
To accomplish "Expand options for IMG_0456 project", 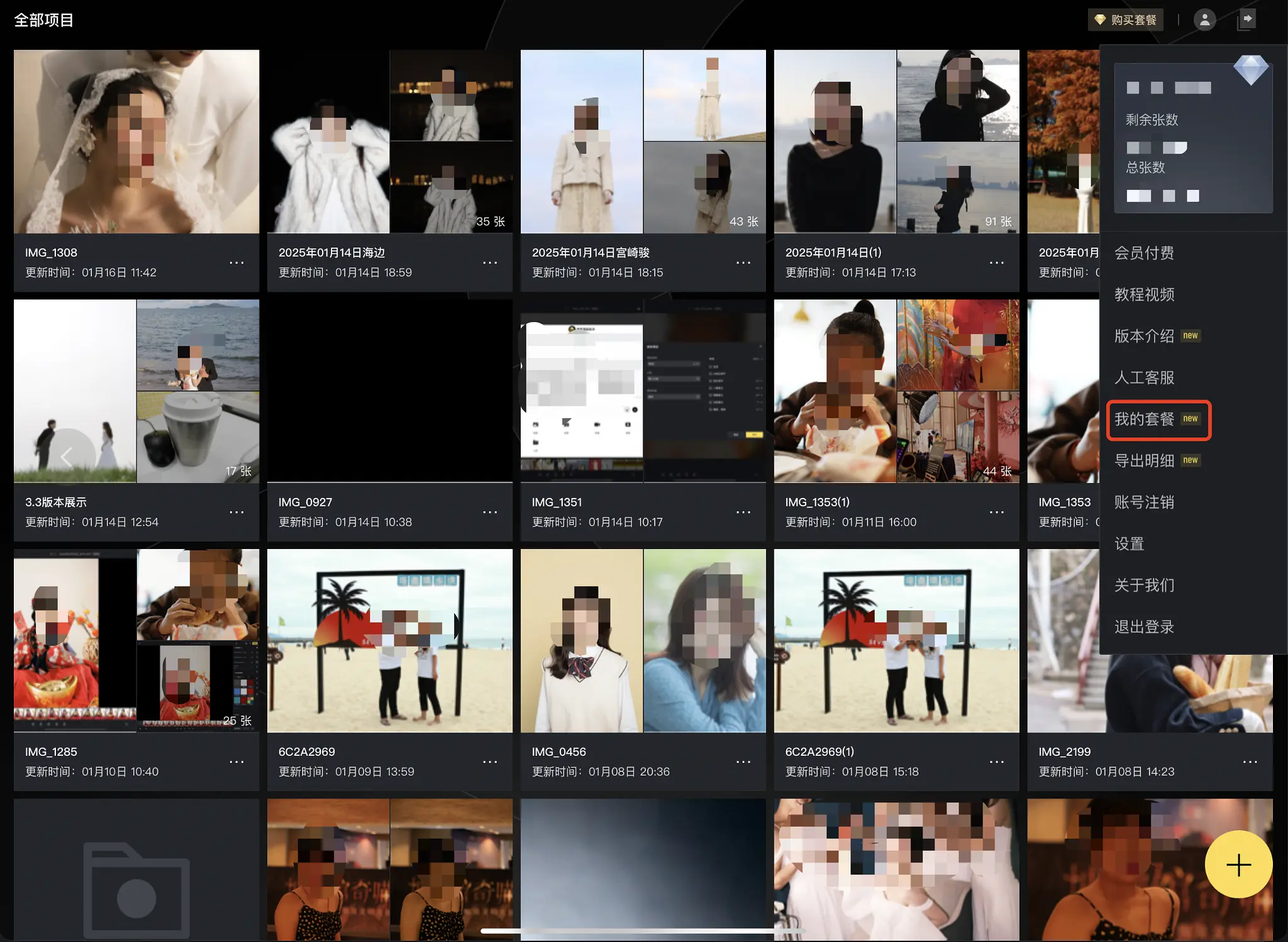I will [x=743, y=762].
